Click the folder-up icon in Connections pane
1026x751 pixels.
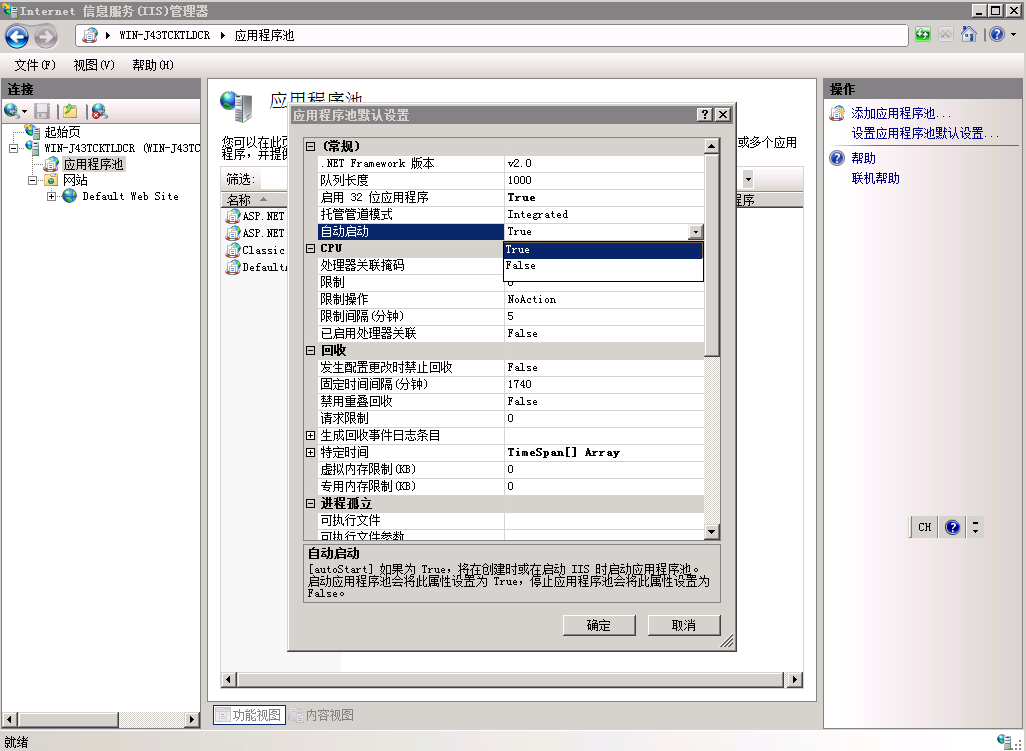pos(70,111)
